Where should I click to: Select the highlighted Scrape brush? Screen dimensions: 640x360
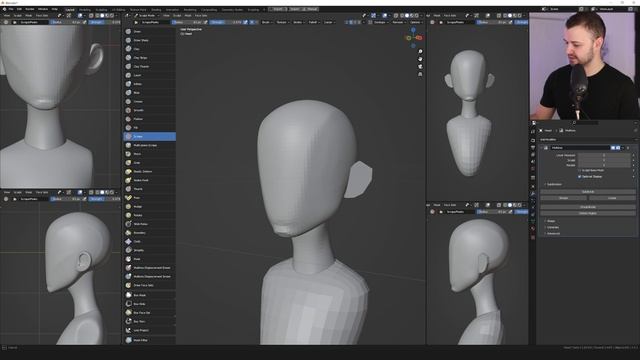(149, 136)
